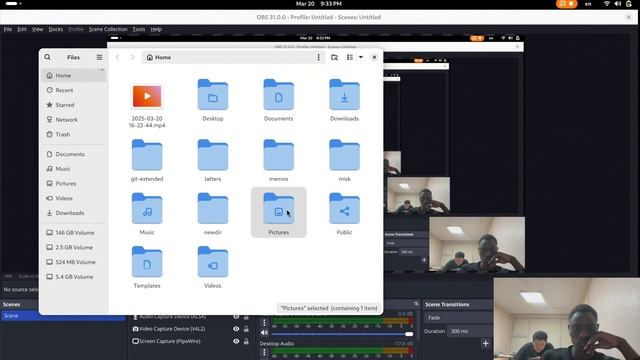
Task: Click the search-everywhere folder icon in Files toolbar
Action: [334, 58]
